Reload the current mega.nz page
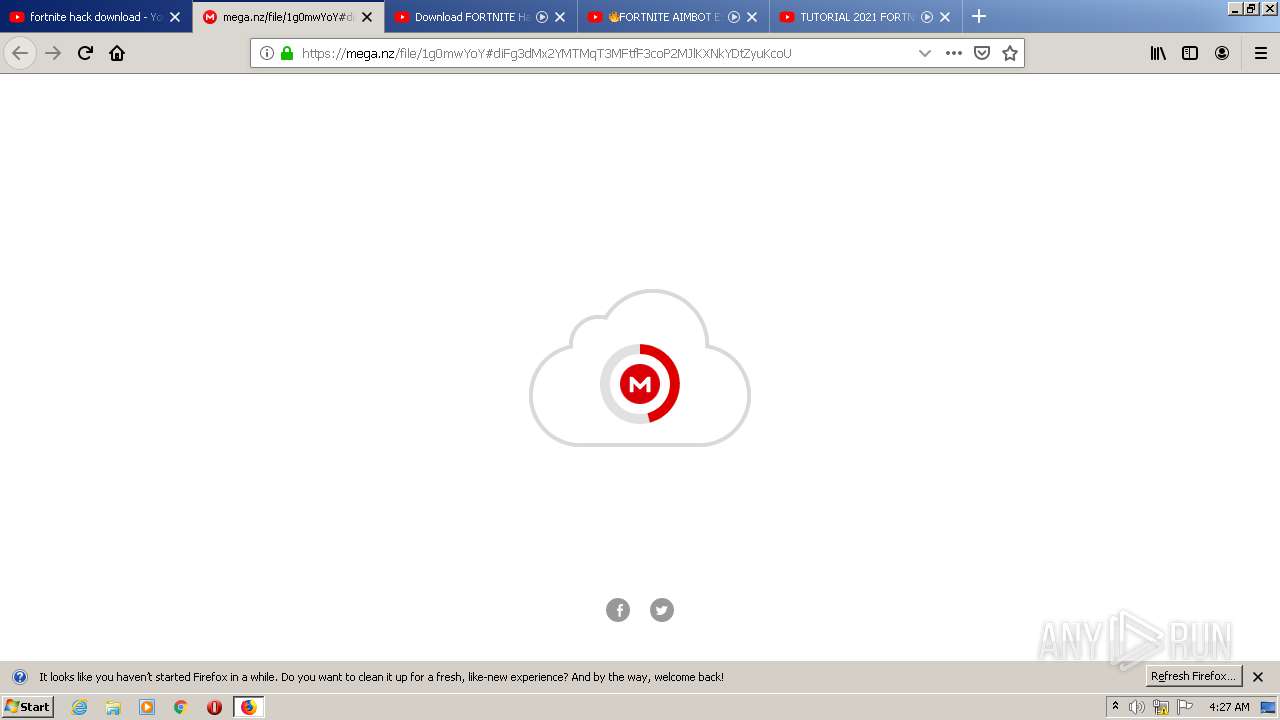This screenshot has width=1280, height=720. (x=85, y=53)
